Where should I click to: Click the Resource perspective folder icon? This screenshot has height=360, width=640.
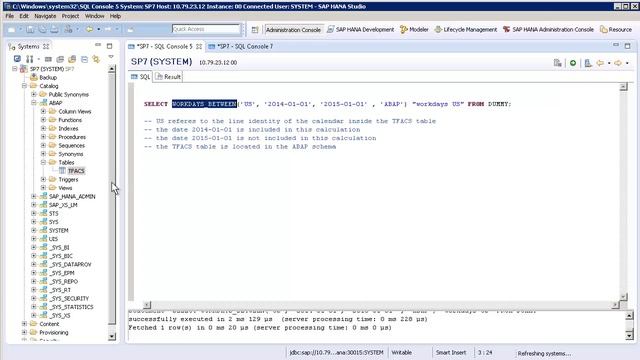603,29
